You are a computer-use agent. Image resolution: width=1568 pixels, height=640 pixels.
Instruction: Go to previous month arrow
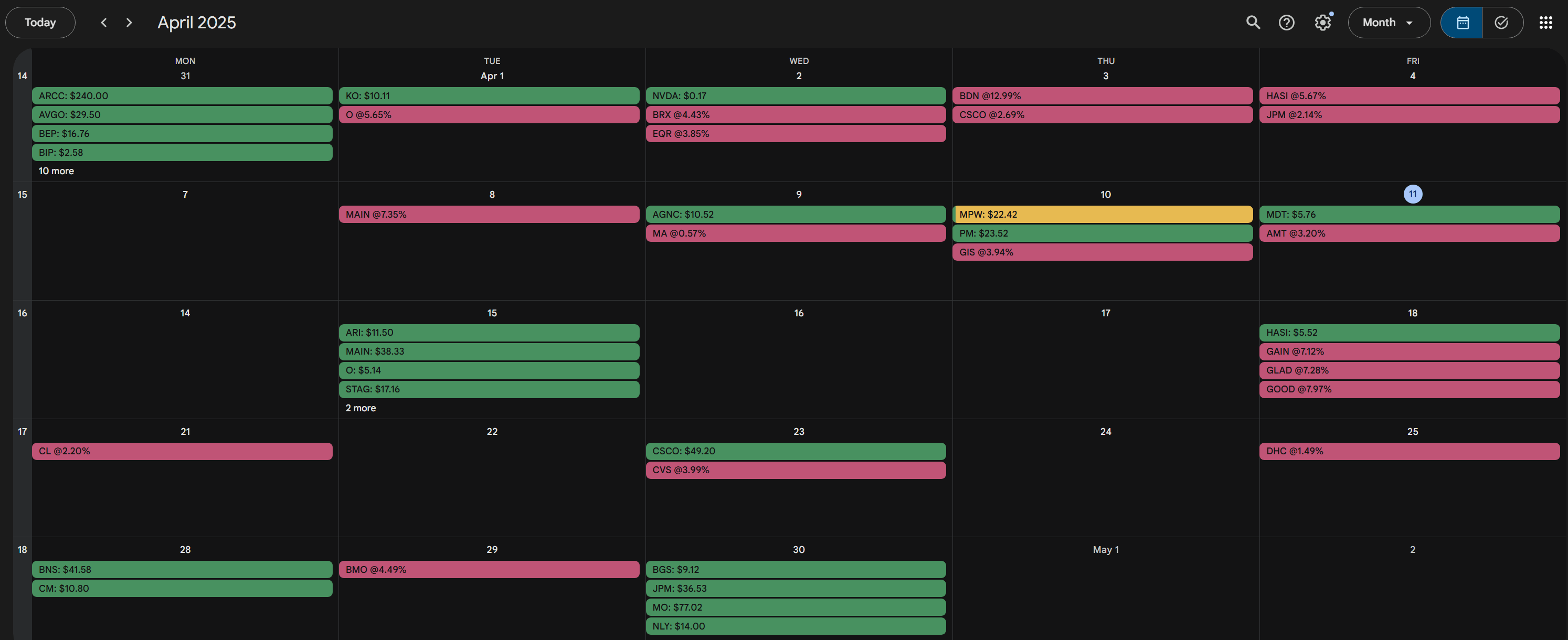click(103, 23)
